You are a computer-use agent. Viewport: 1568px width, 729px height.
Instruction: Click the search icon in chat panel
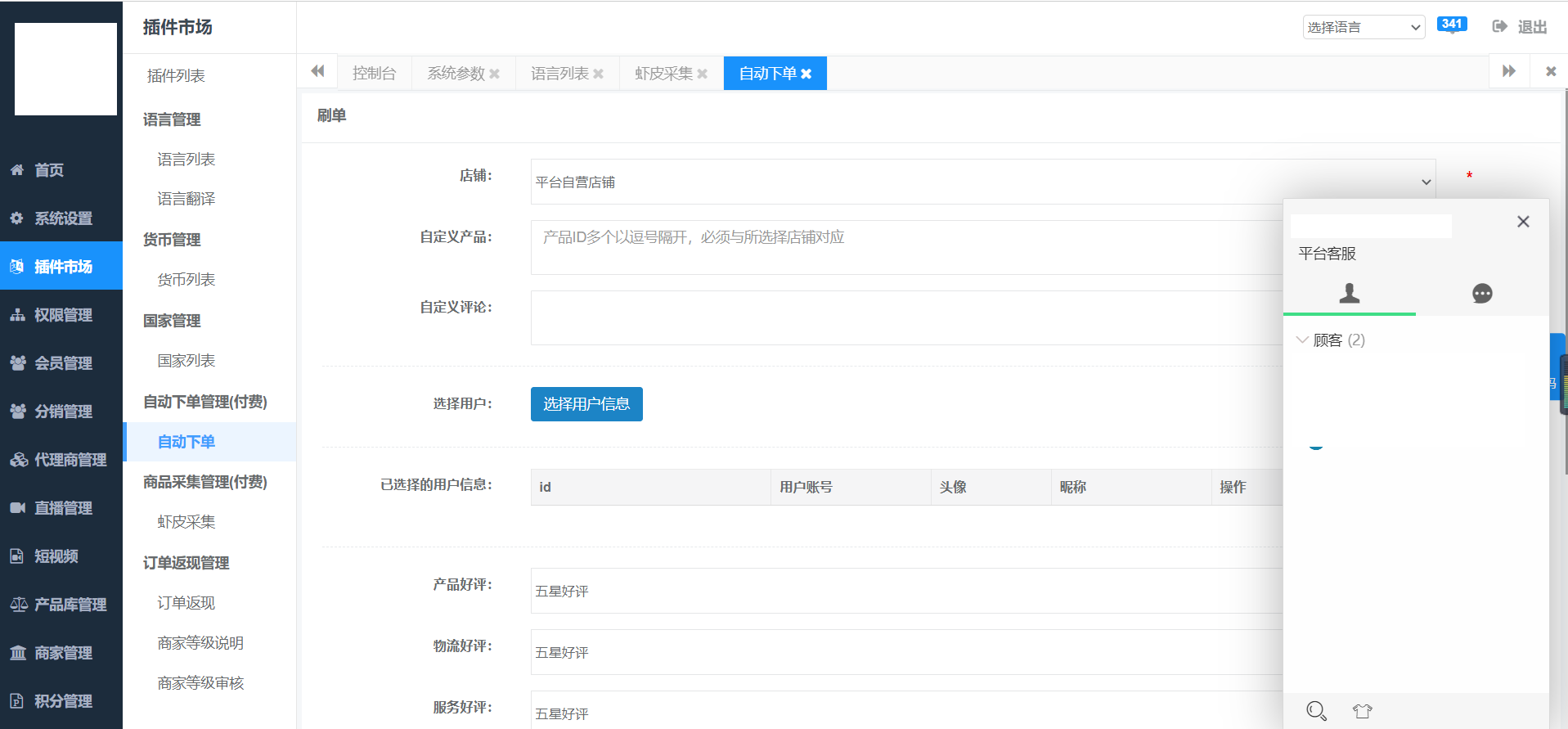[1316, 711]
